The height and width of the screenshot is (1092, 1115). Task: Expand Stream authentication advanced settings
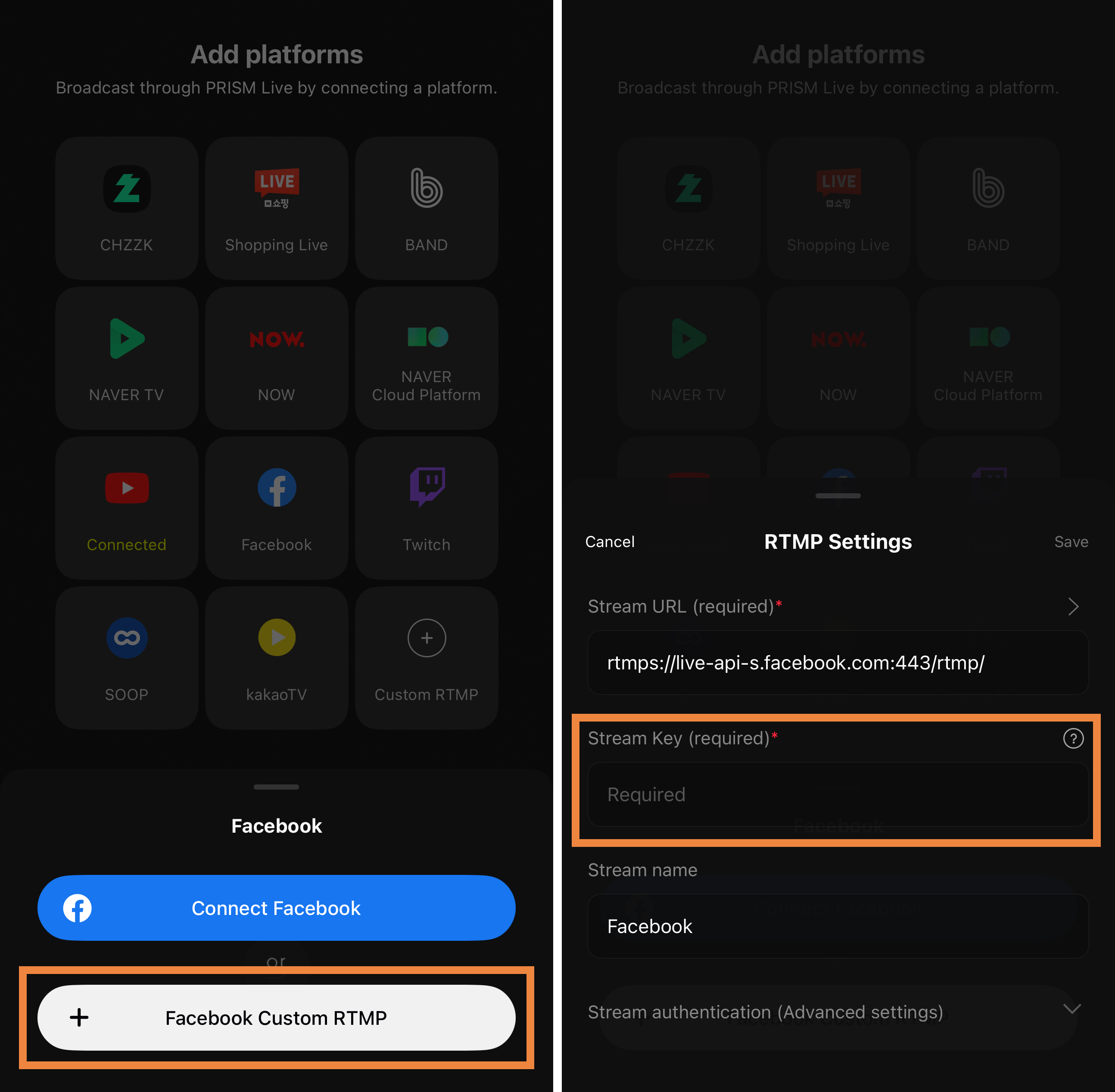(x=838, y=1012)
